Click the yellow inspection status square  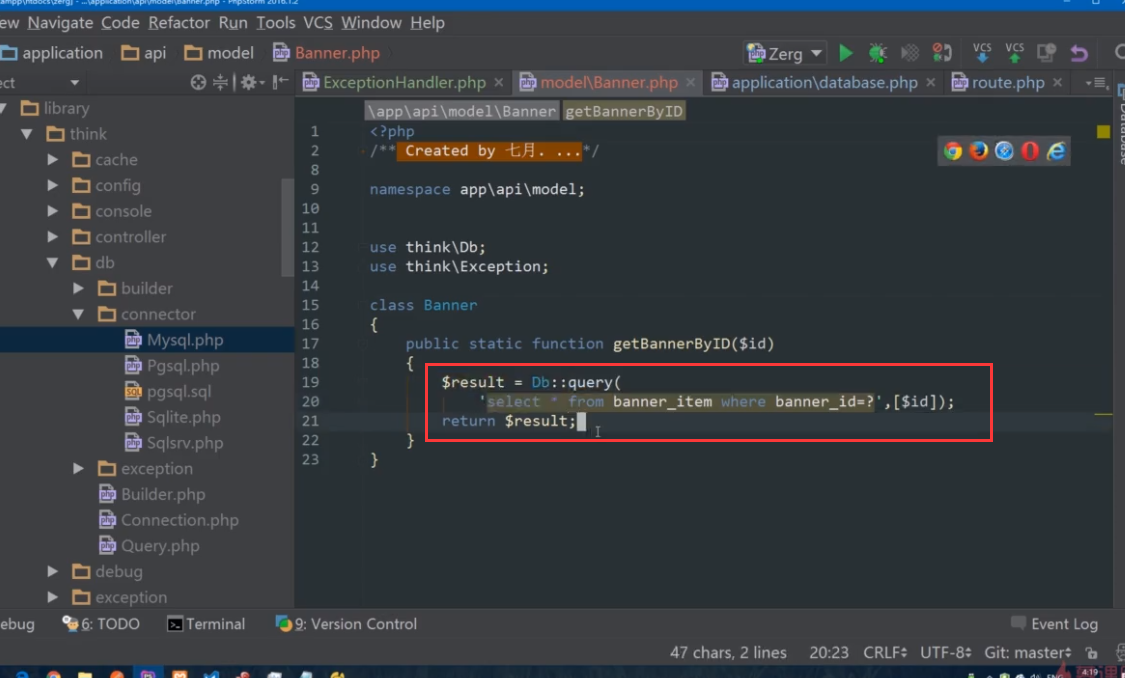[1103, 131]
